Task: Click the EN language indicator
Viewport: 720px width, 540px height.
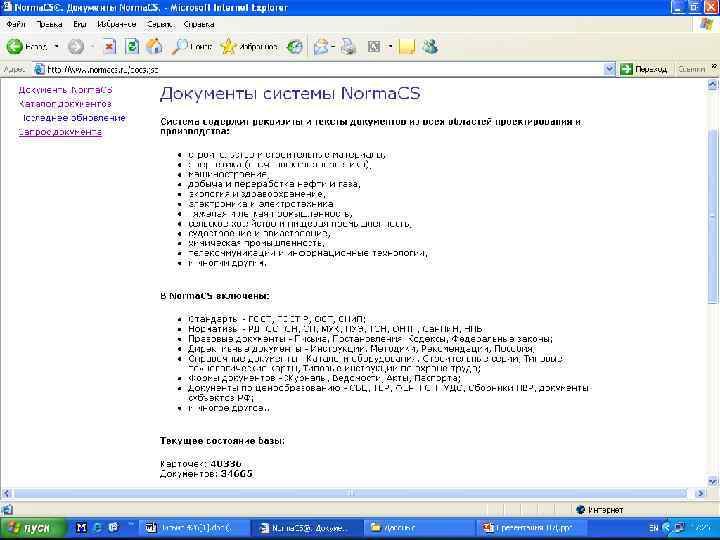Action: 654,529
